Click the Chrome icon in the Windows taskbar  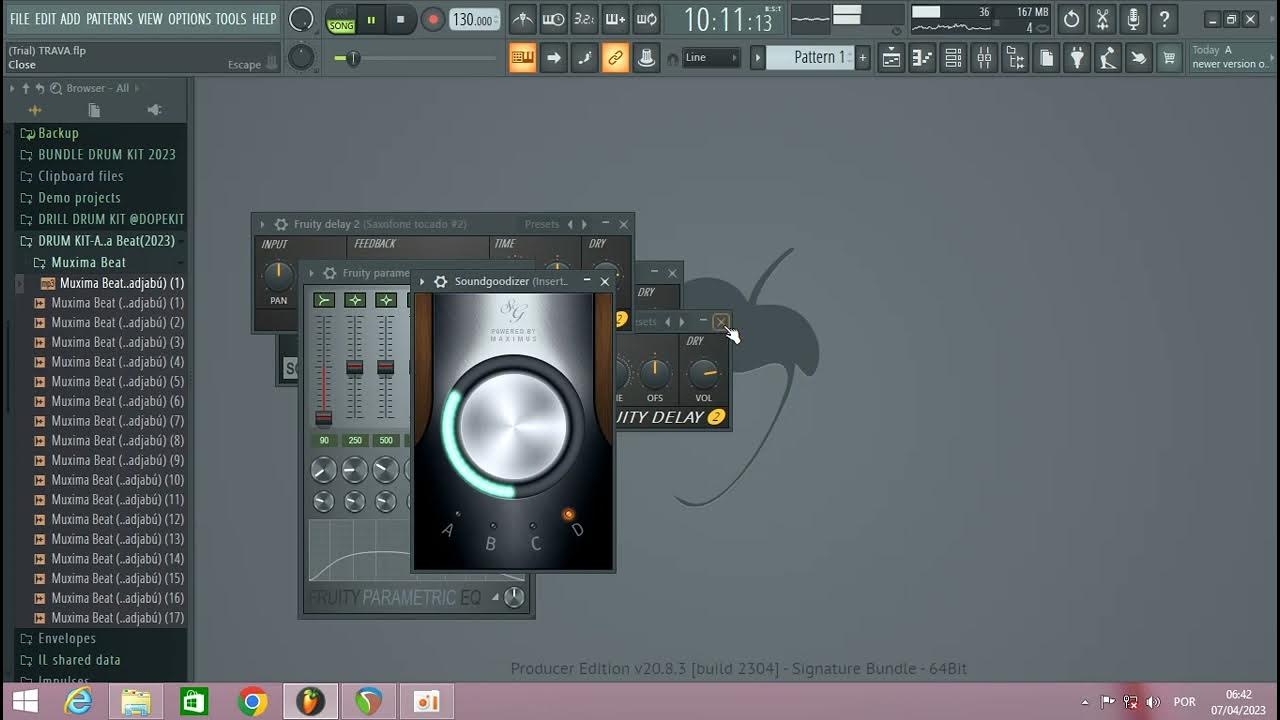pyautogui.click(x=253, y=702)
